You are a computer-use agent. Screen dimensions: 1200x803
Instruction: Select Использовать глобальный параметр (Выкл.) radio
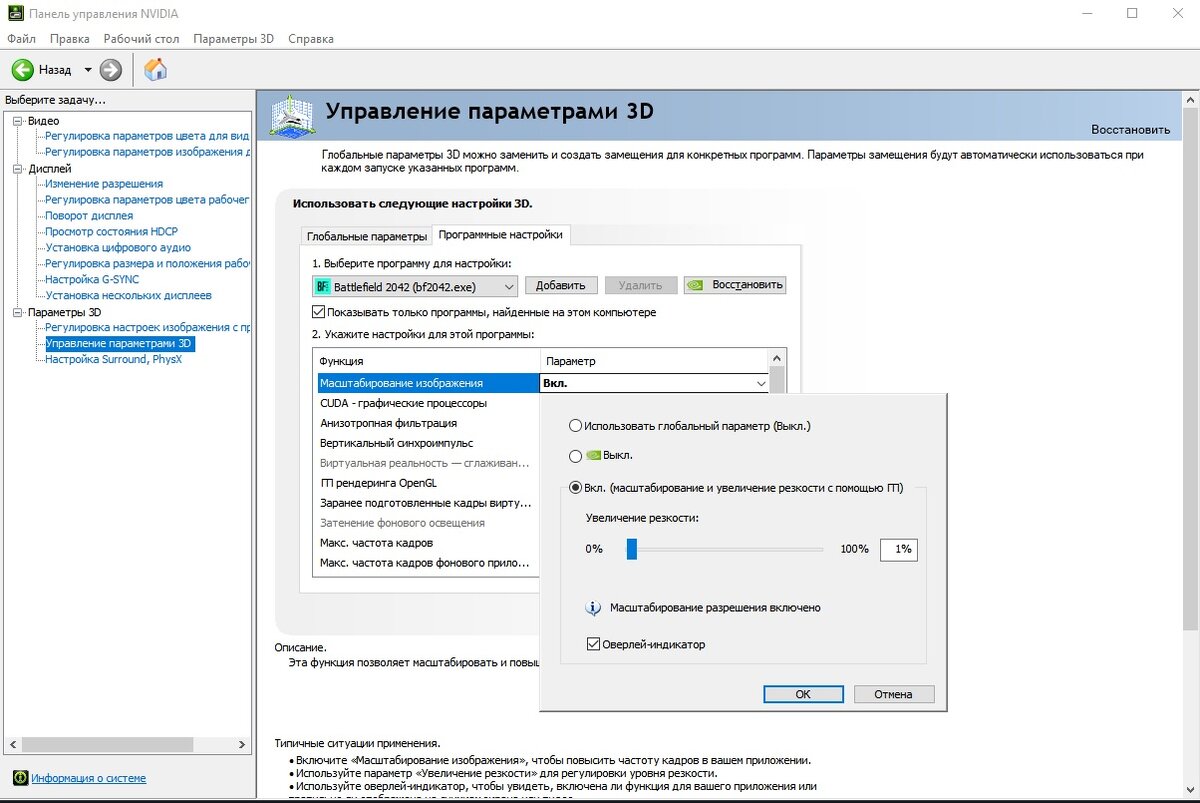tap(575, 426)
